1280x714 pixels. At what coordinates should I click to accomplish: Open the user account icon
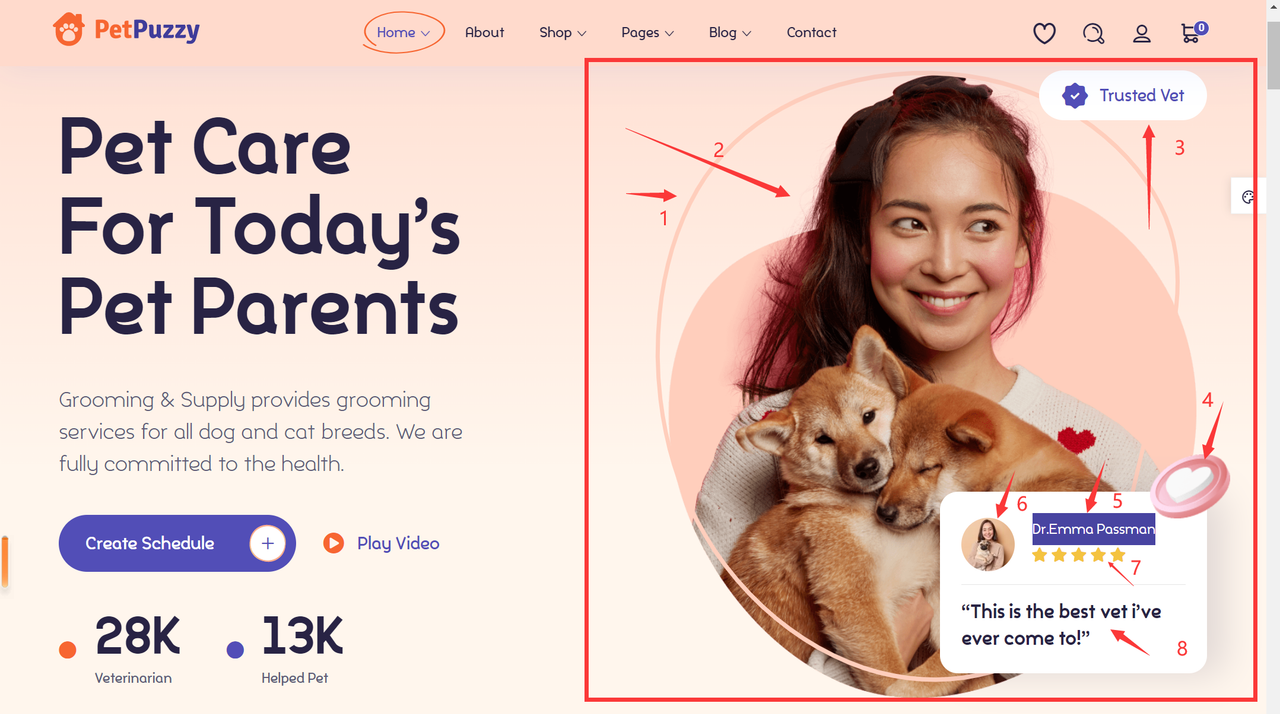click(1141, 33)
